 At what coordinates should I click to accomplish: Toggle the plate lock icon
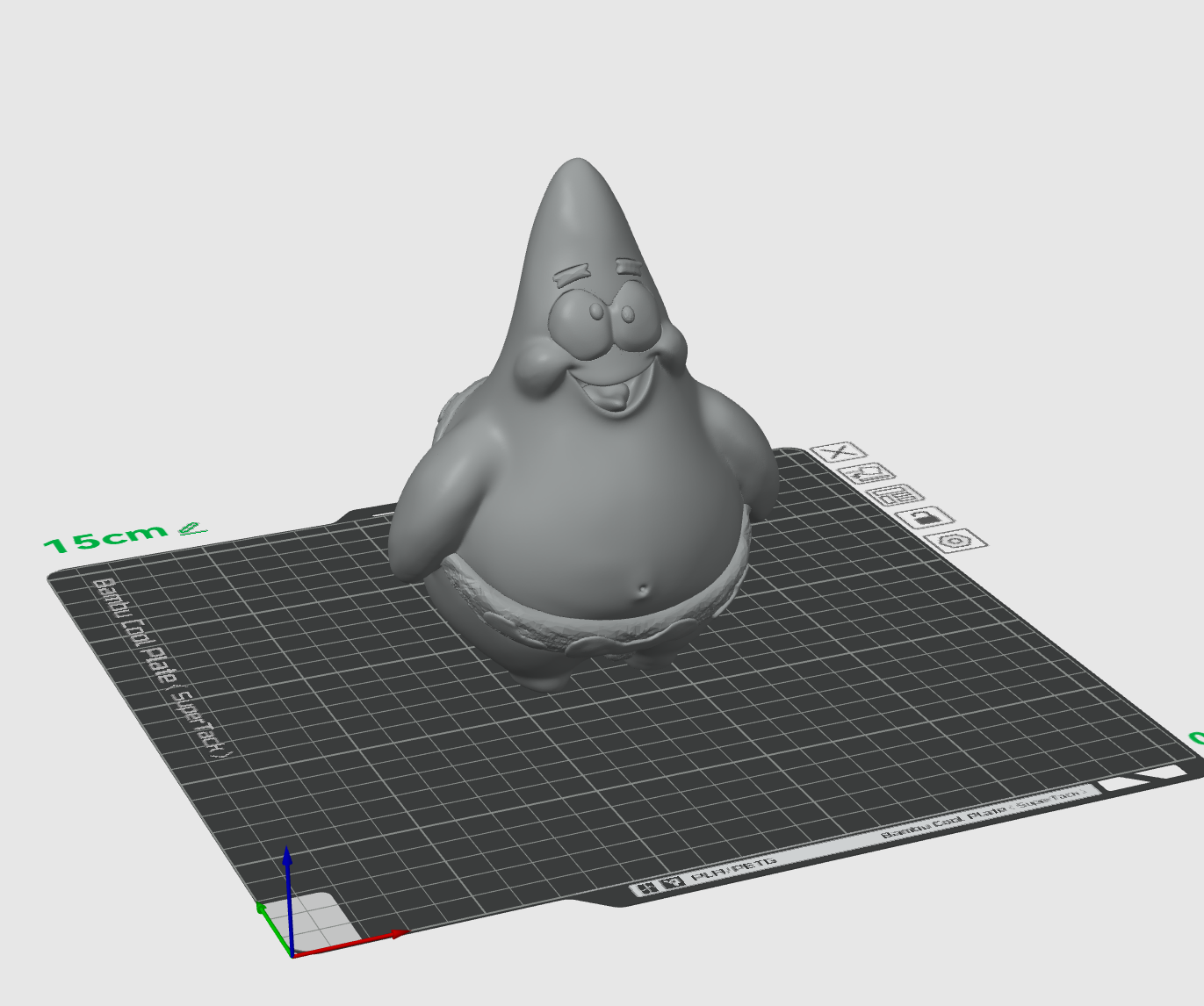tap(926, 517)
